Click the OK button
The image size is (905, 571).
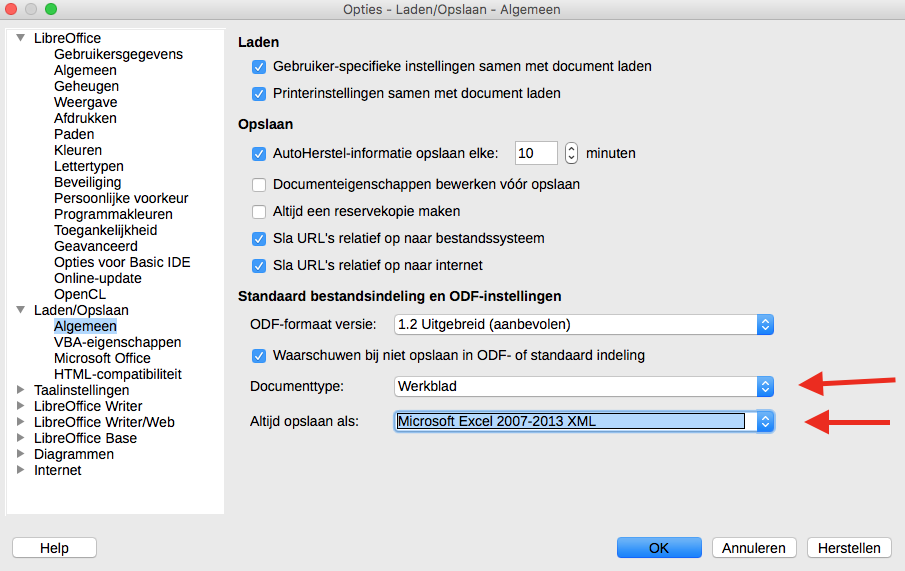pos(659,548)
